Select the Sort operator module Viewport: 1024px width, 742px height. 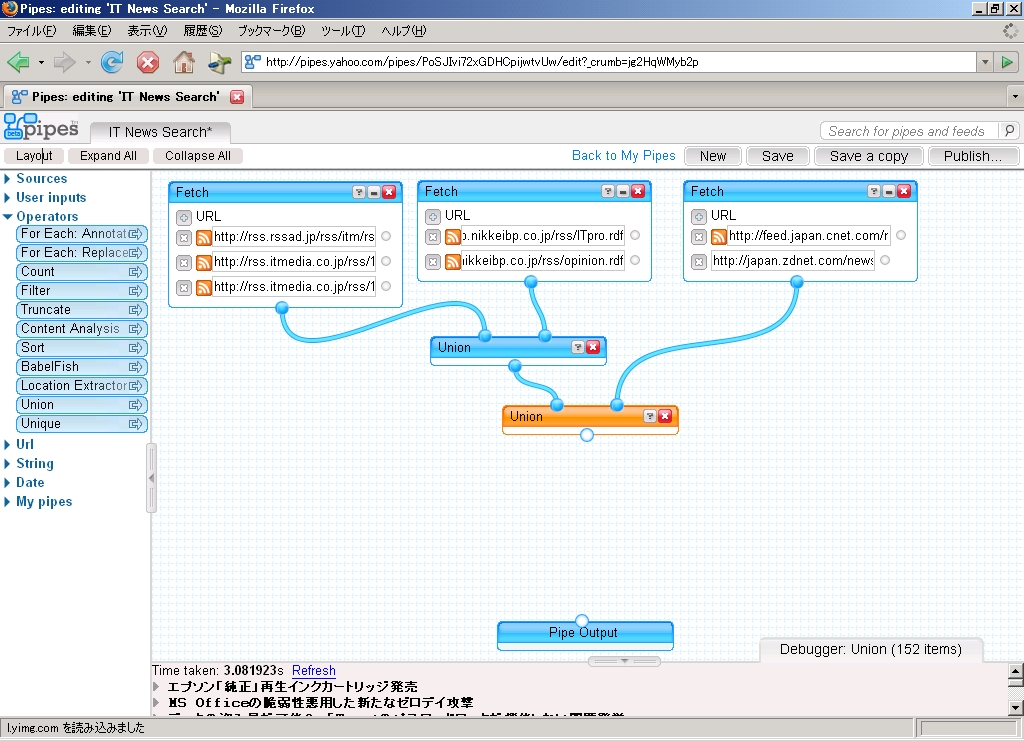click(82, 347)
